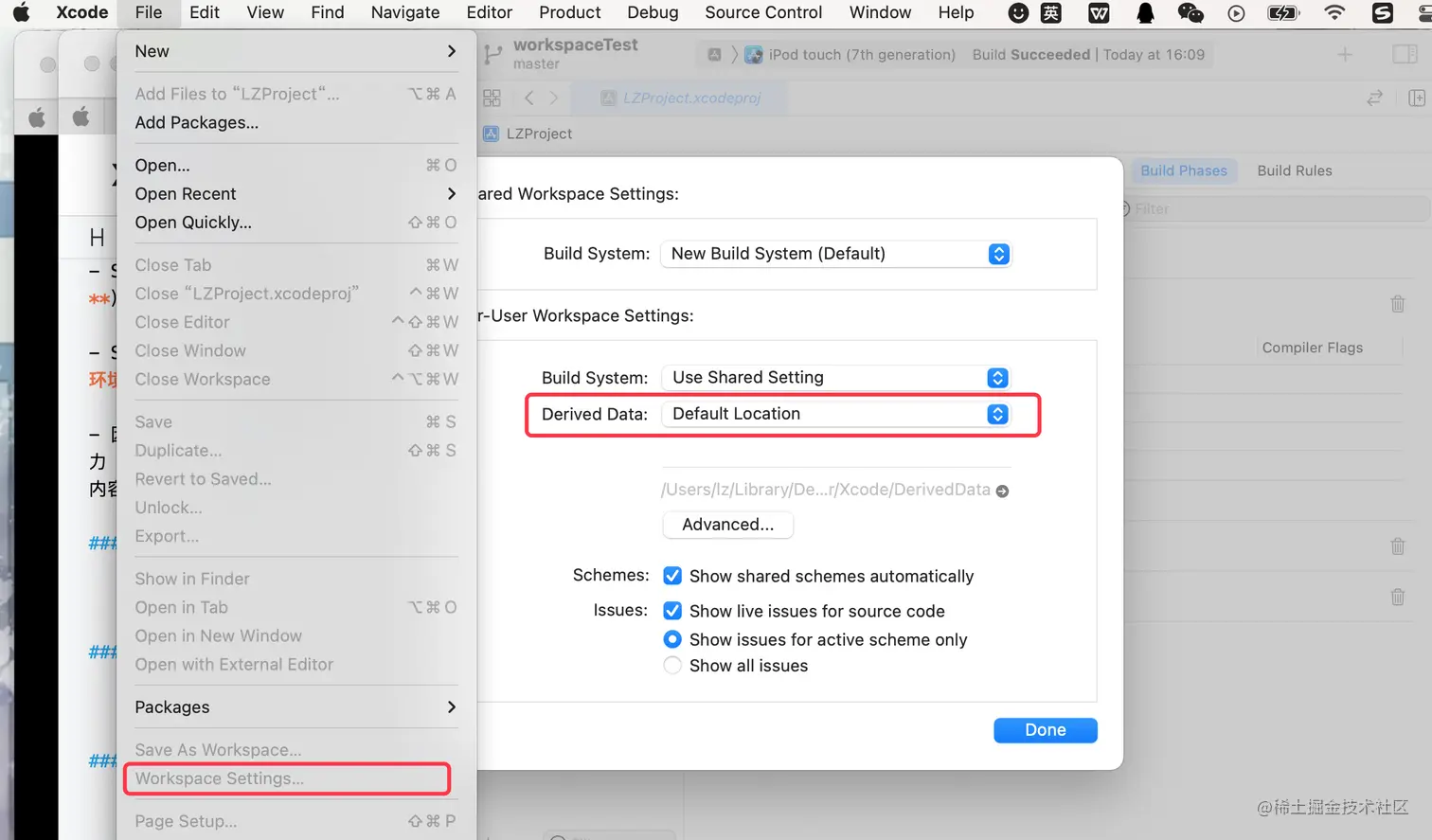1432x840 pixels.
Task: Select Show issues for active scheme only
Action: (672, 639)
